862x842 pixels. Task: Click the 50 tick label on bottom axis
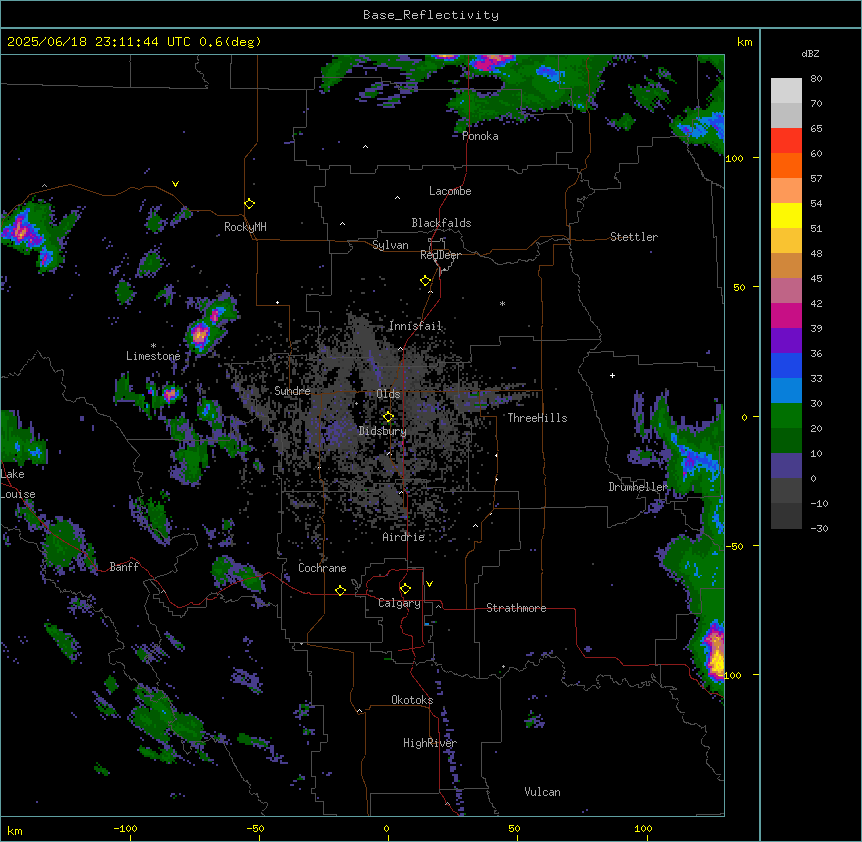pos(514,828)
